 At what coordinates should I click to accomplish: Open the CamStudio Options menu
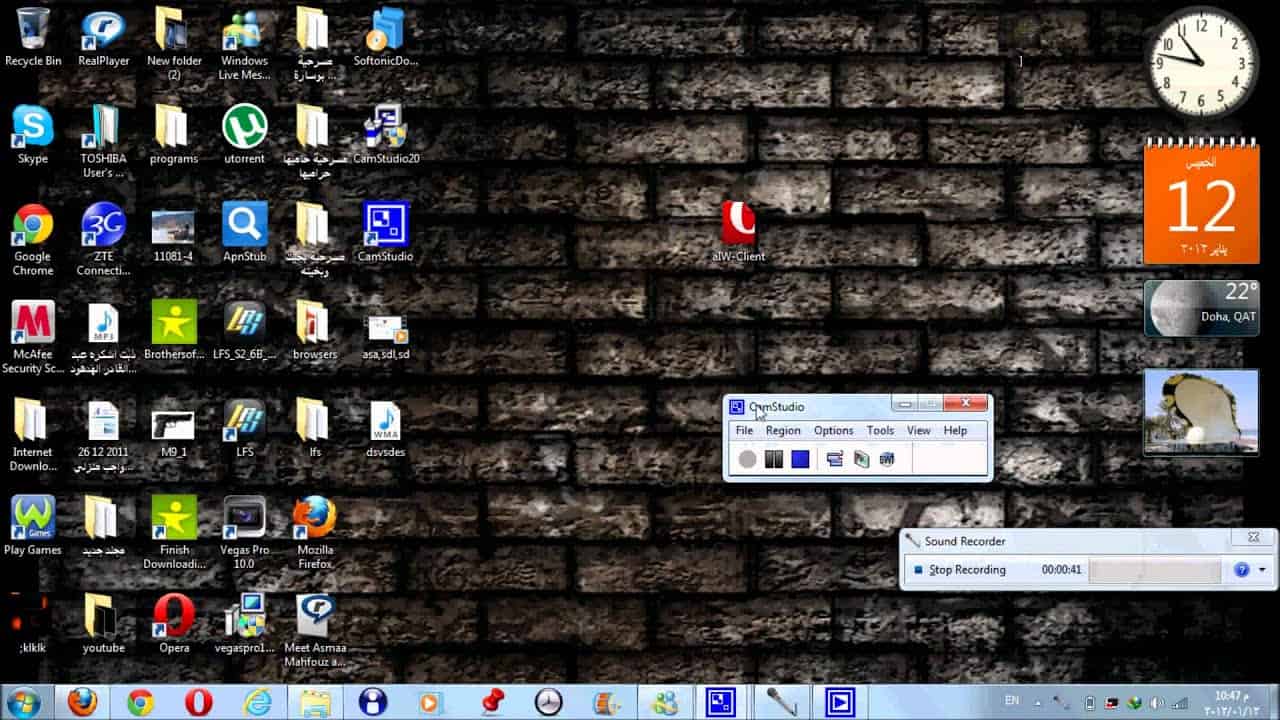[833, 430]
